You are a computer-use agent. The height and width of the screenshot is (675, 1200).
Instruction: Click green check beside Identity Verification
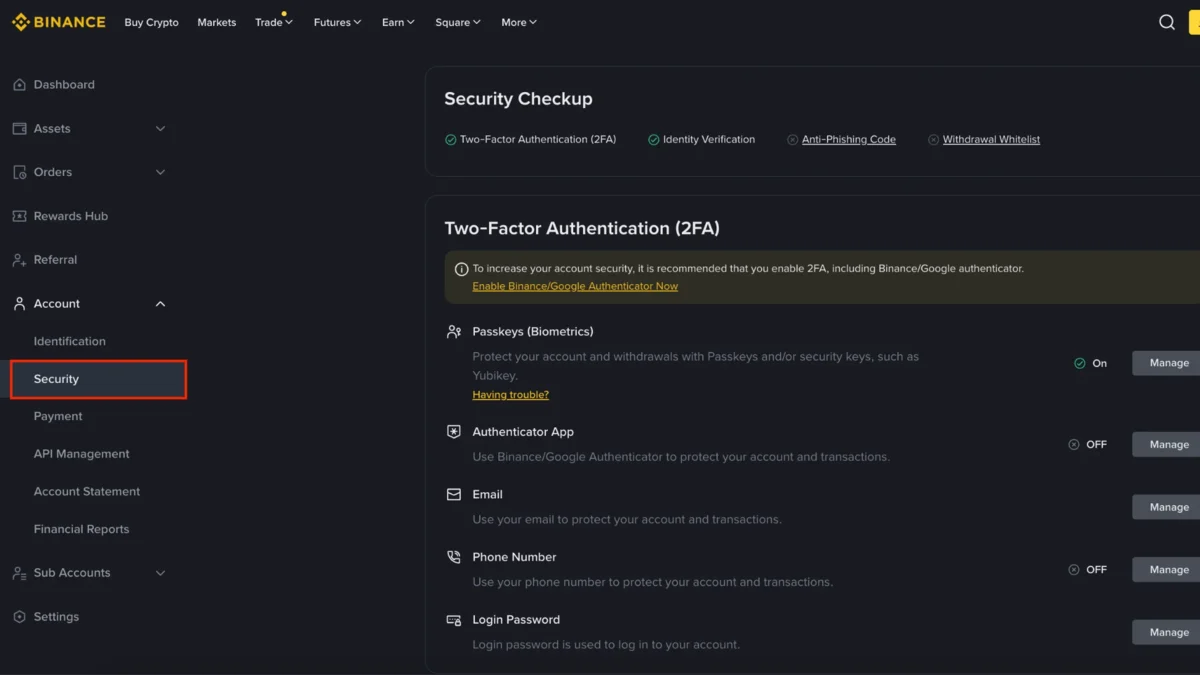pos(653,140)
